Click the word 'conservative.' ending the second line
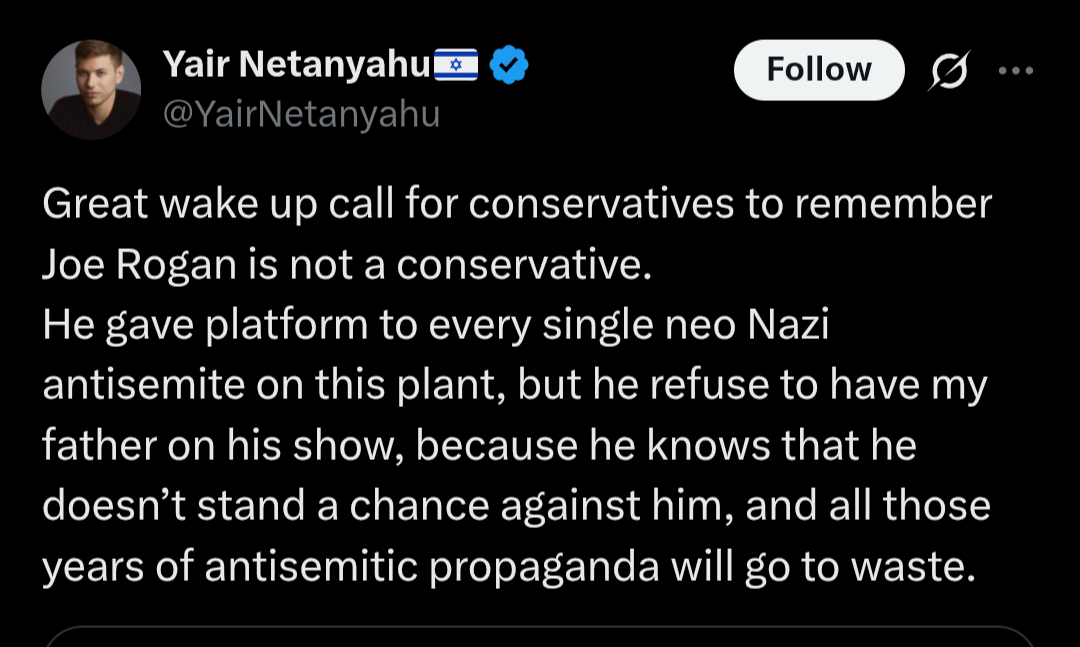Viewport: 1080px width, 647px height. coord(523,266)
